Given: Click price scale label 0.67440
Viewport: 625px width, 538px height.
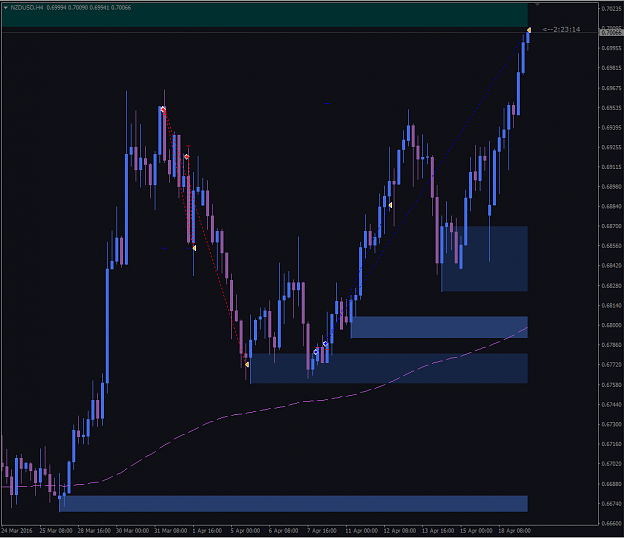Looking at the screenshot, I should click(611, 404).
